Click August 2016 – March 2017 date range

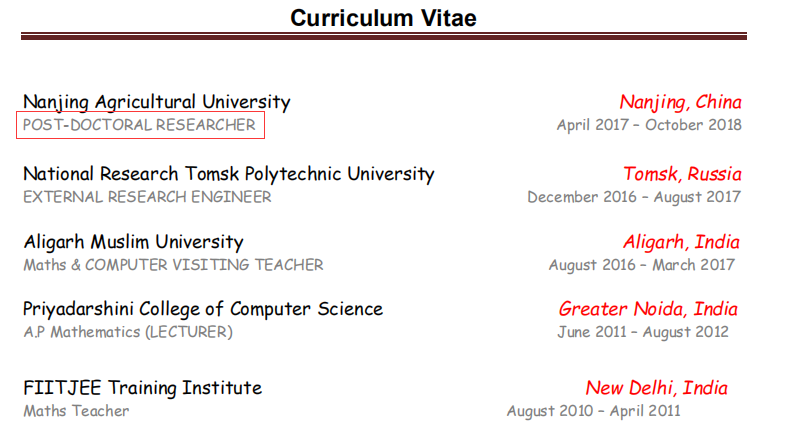641,266
